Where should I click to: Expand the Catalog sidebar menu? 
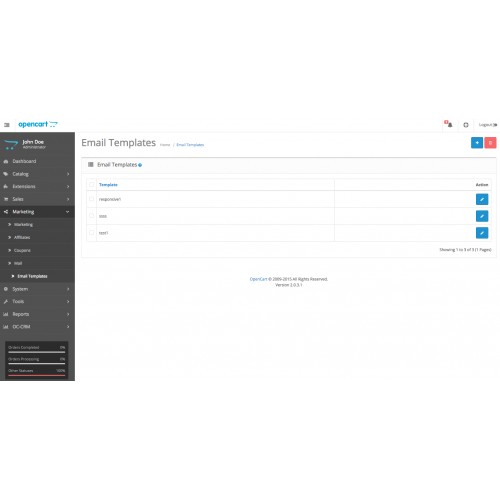pos(37,174)
